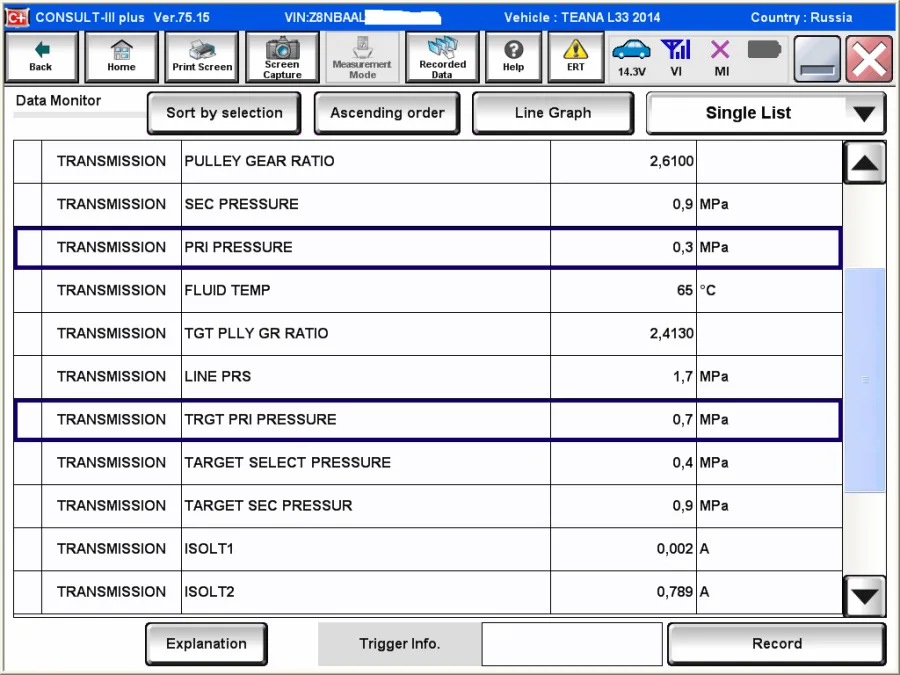Toggle selection box for ISOLT2 row
The height and width of the screenshot is (675, 900).
coord(28,592)
